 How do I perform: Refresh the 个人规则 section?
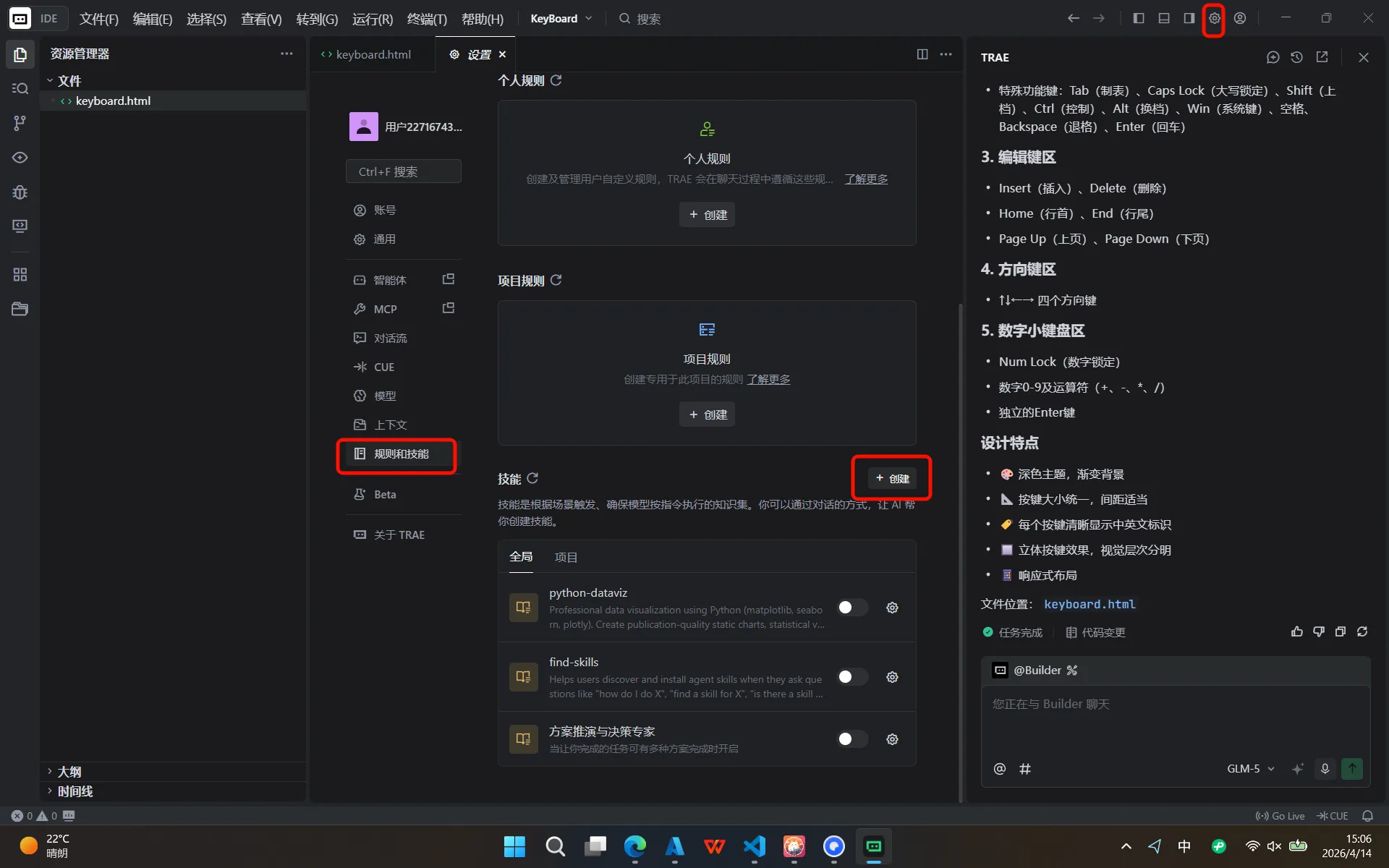pos(556,80)
